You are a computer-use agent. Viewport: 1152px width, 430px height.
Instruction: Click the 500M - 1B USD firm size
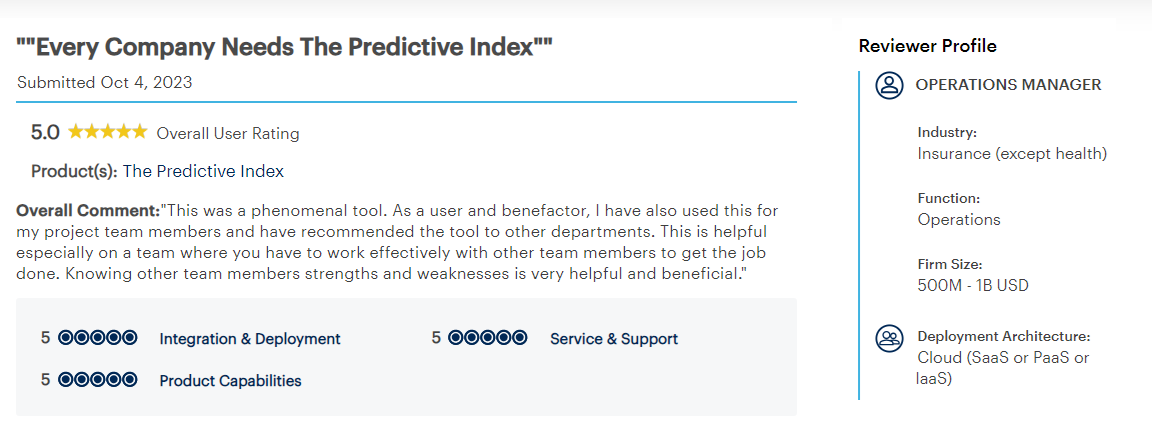click(x=973, y=285)
